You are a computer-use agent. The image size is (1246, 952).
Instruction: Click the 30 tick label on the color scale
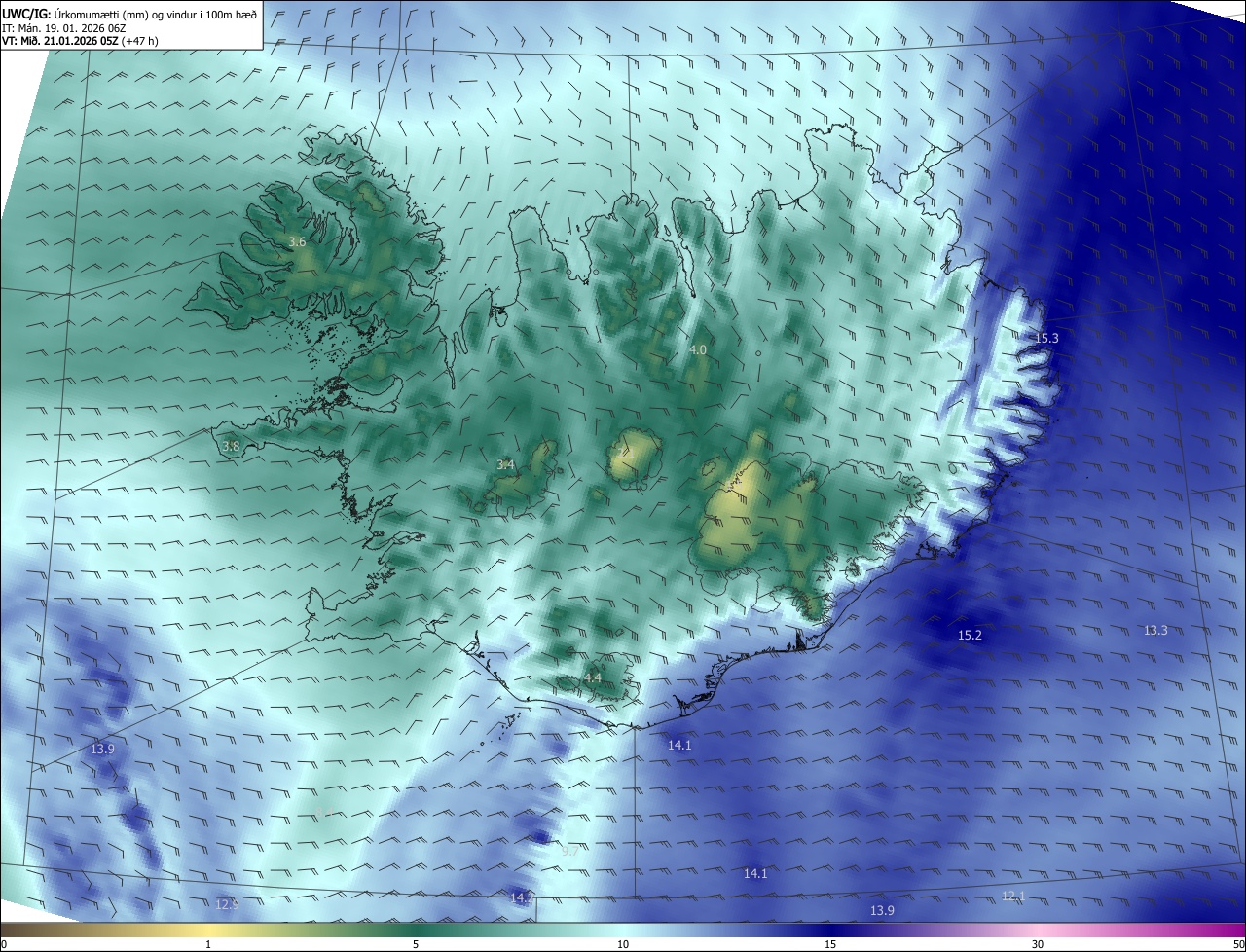point(1038,944)
